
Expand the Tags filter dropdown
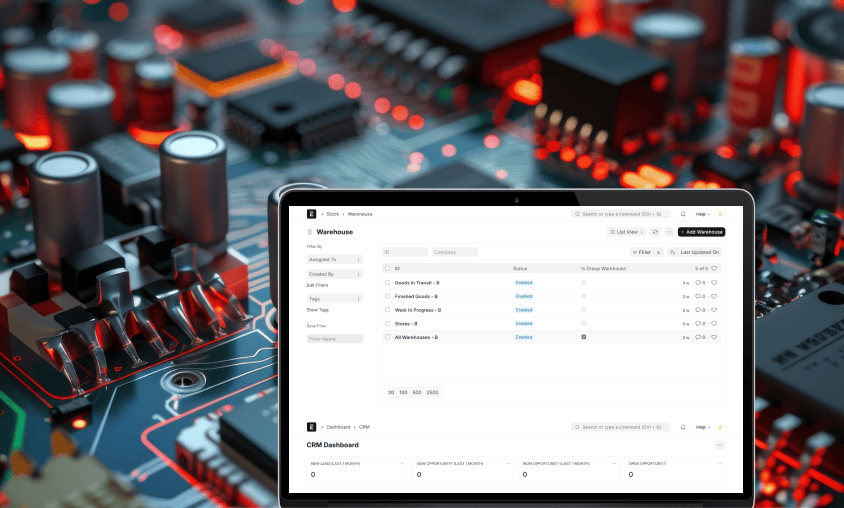[334, 299]
